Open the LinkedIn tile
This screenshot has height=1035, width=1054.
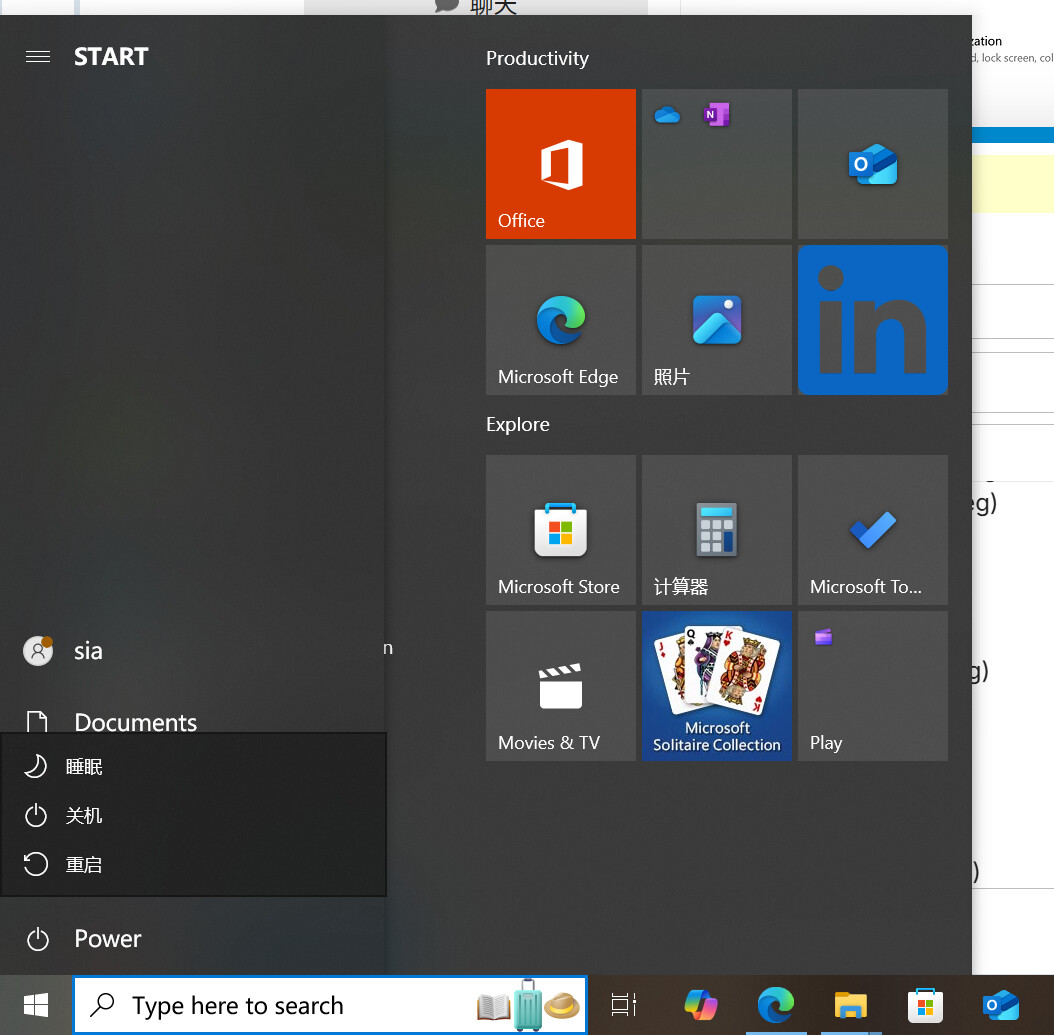(x=873, y=319)
